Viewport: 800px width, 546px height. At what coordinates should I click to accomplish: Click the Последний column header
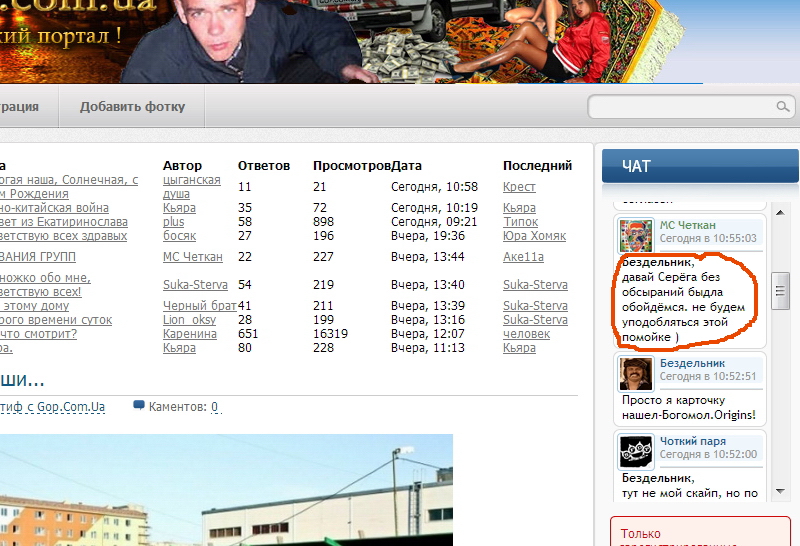tap(538, 166)
